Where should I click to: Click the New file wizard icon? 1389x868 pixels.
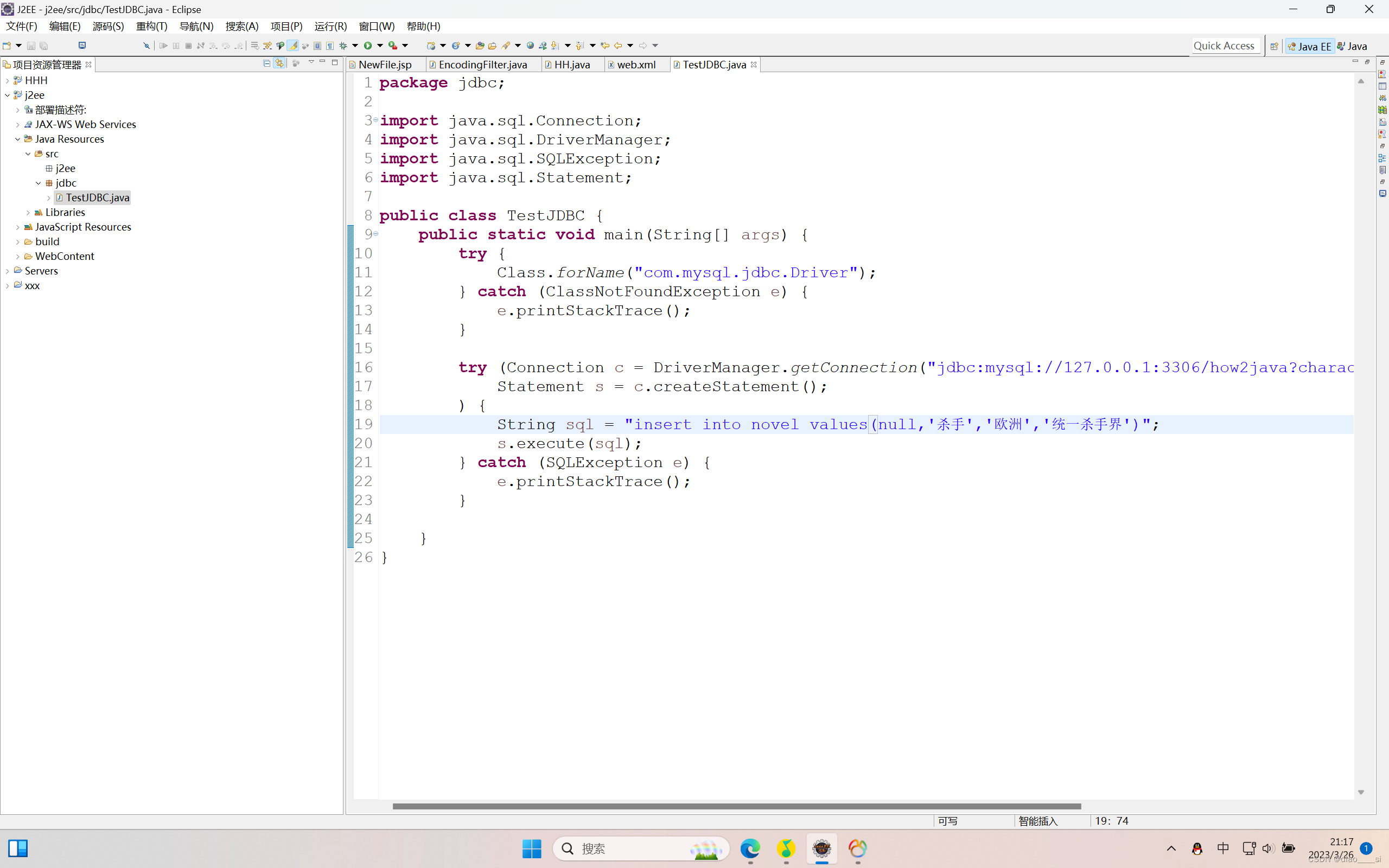point(7,46)
